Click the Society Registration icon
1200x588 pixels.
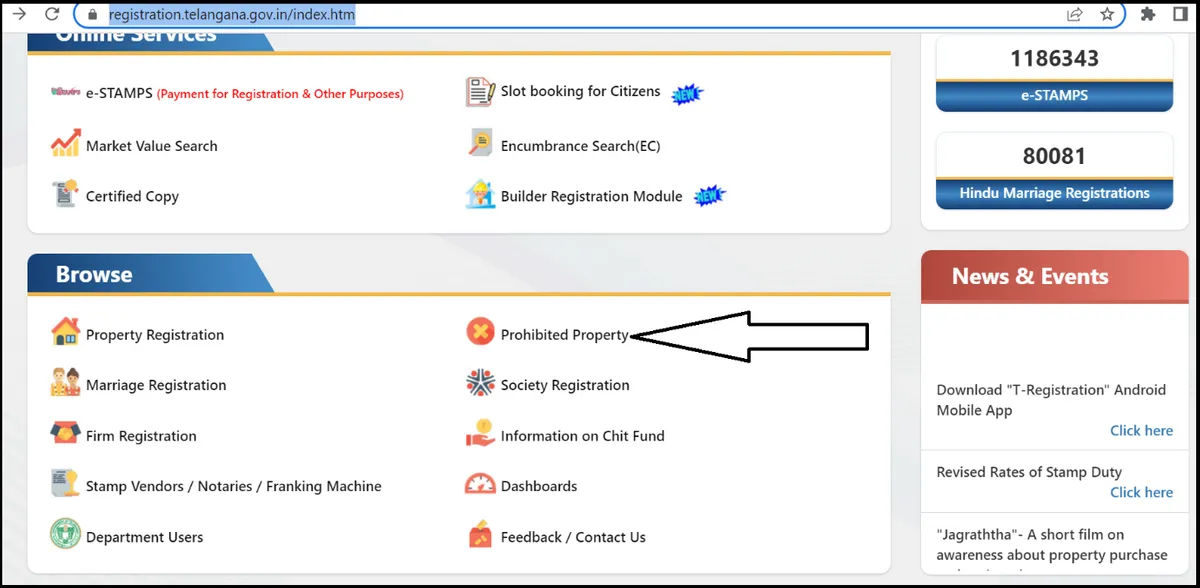480,384
